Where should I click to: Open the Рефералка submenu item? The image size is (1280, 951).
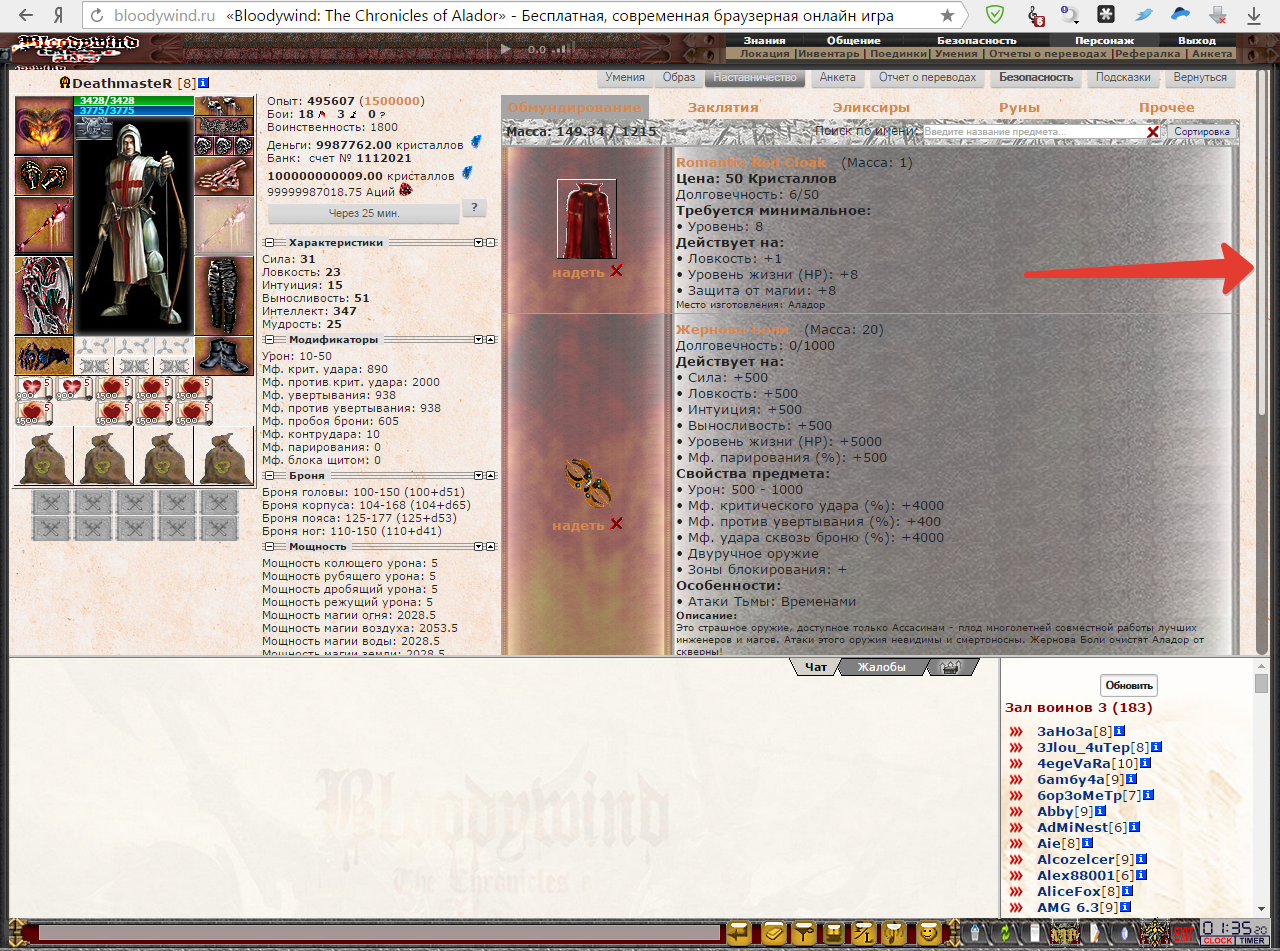tap(1148, 54)
